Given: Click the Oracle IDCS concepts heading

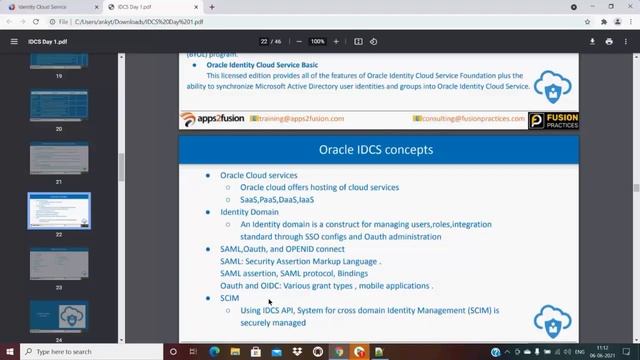Looking at the screenshot, I should pyautogui.click(x=376, y=150).
